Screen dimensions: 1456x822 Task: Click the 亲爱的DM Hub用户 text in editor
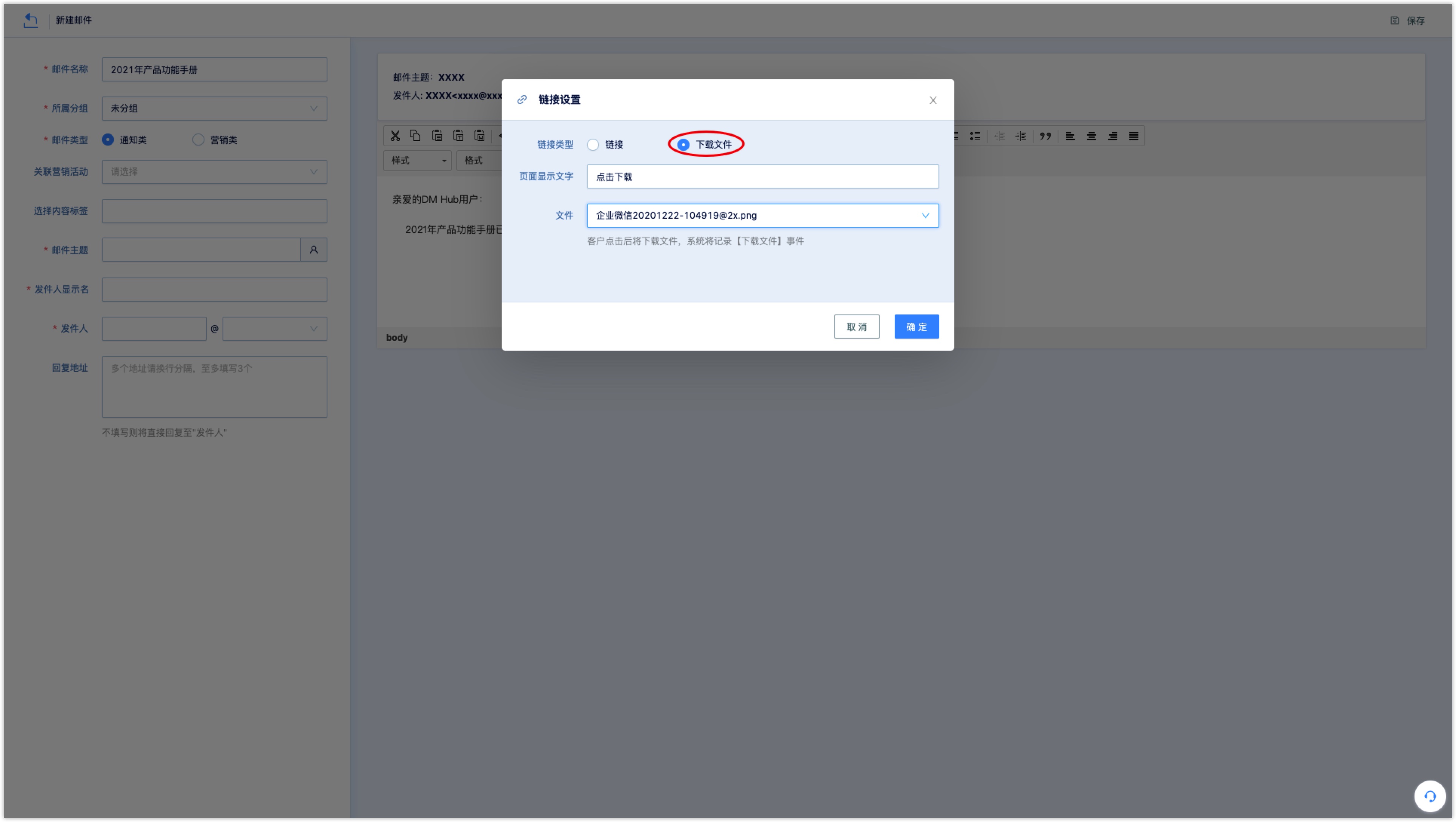[438, 199]
